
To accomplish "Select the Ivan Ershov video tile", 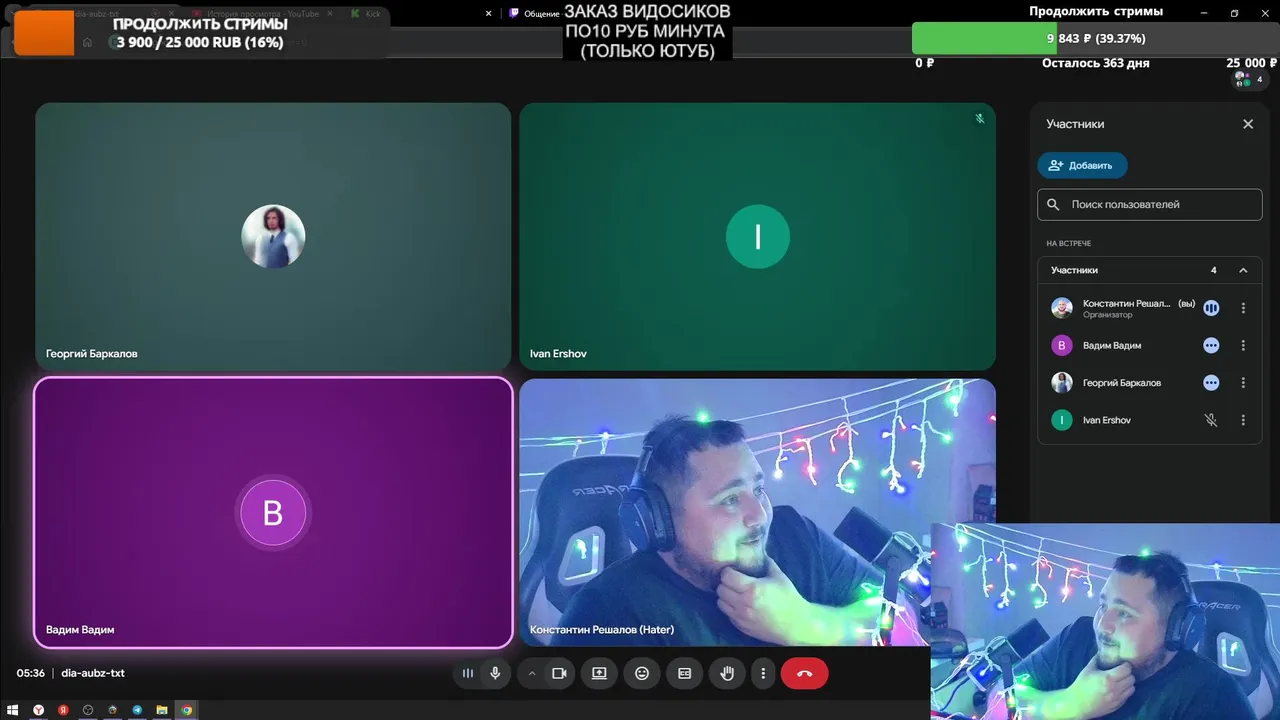I will pos(757,237).
